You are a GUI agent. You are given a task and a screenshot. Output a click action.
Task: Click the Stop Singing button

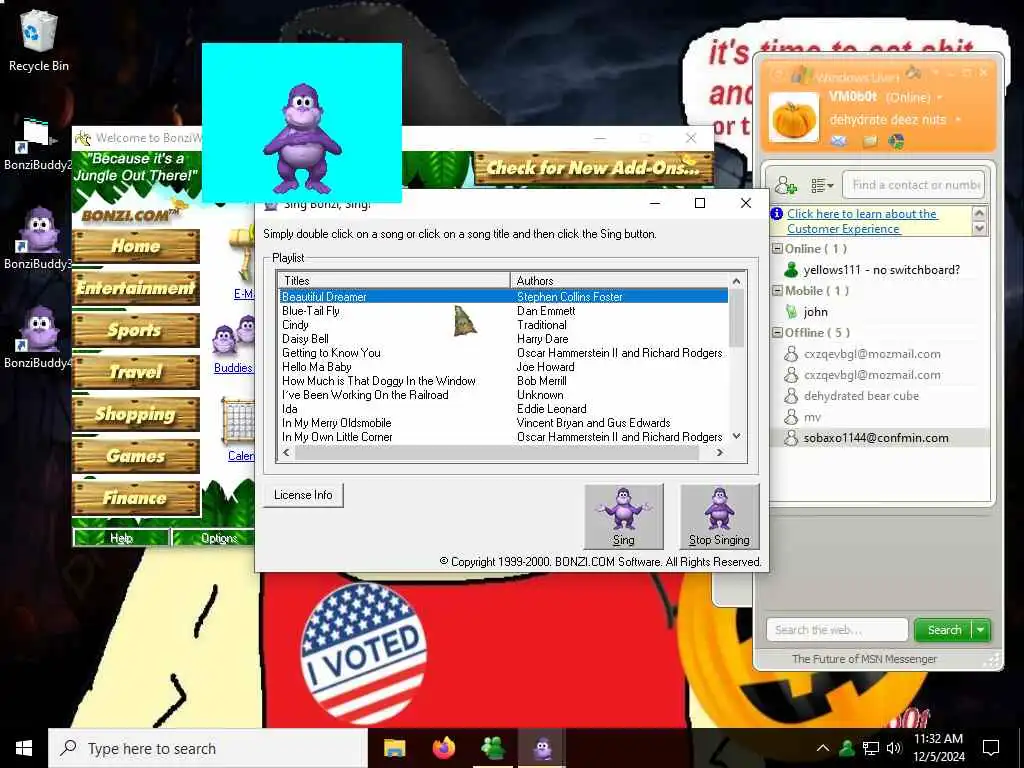(719, 517)
